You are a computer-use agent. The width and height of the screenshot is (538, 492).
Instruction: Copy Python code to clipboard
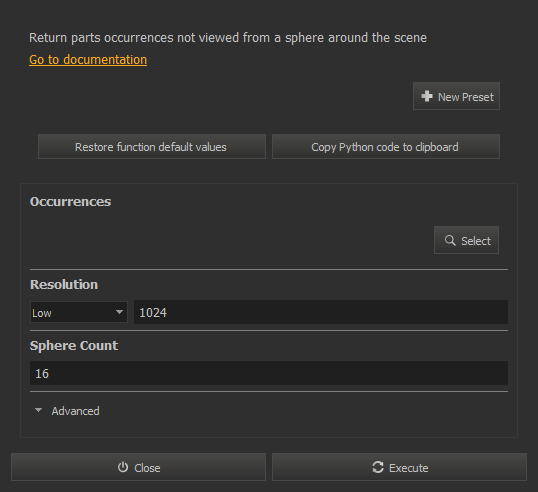pos(386,147)
